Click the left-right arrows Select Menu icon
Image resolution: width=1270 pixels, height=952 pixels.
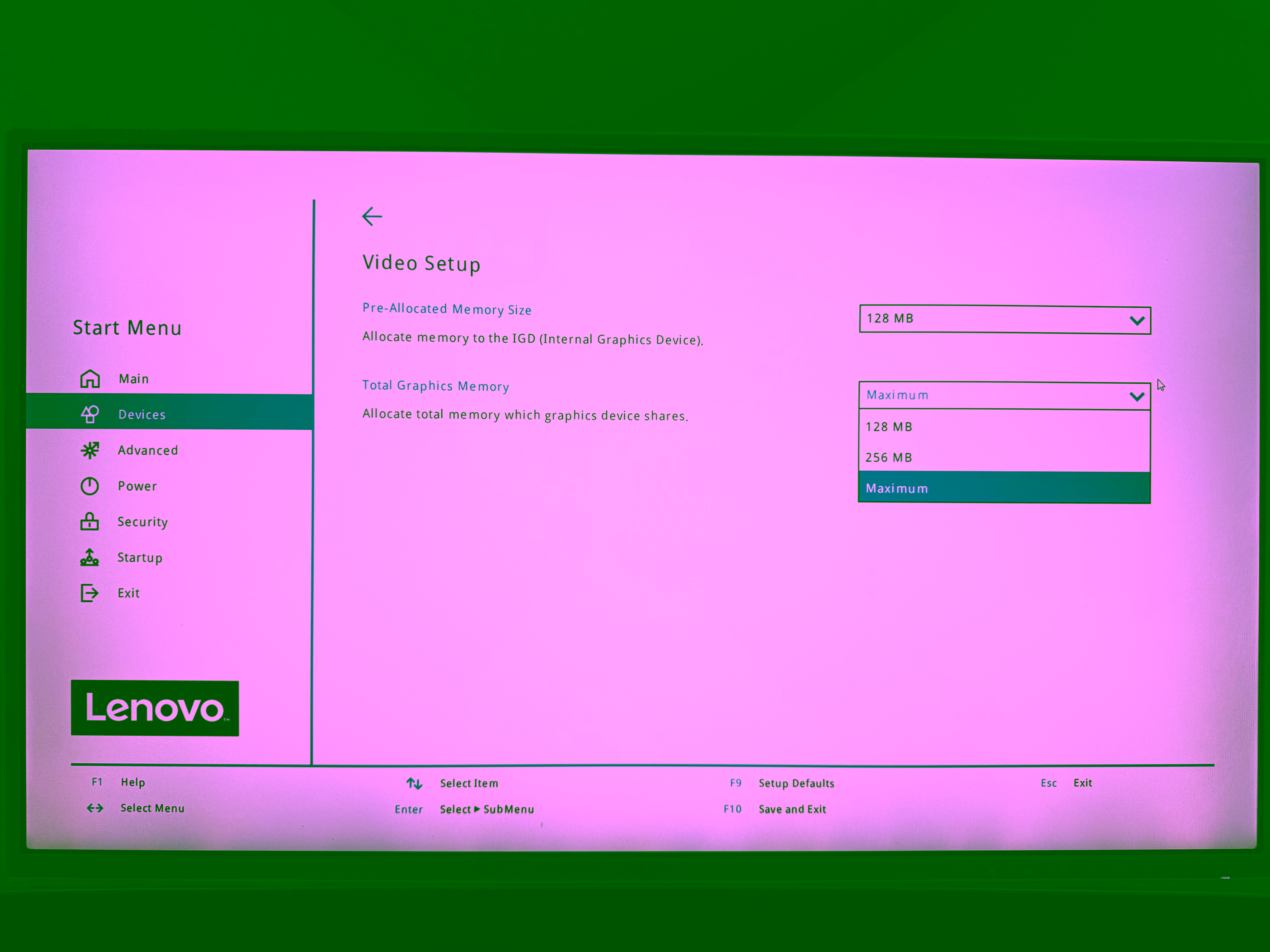pyautogui.click(x=95, y=808)
